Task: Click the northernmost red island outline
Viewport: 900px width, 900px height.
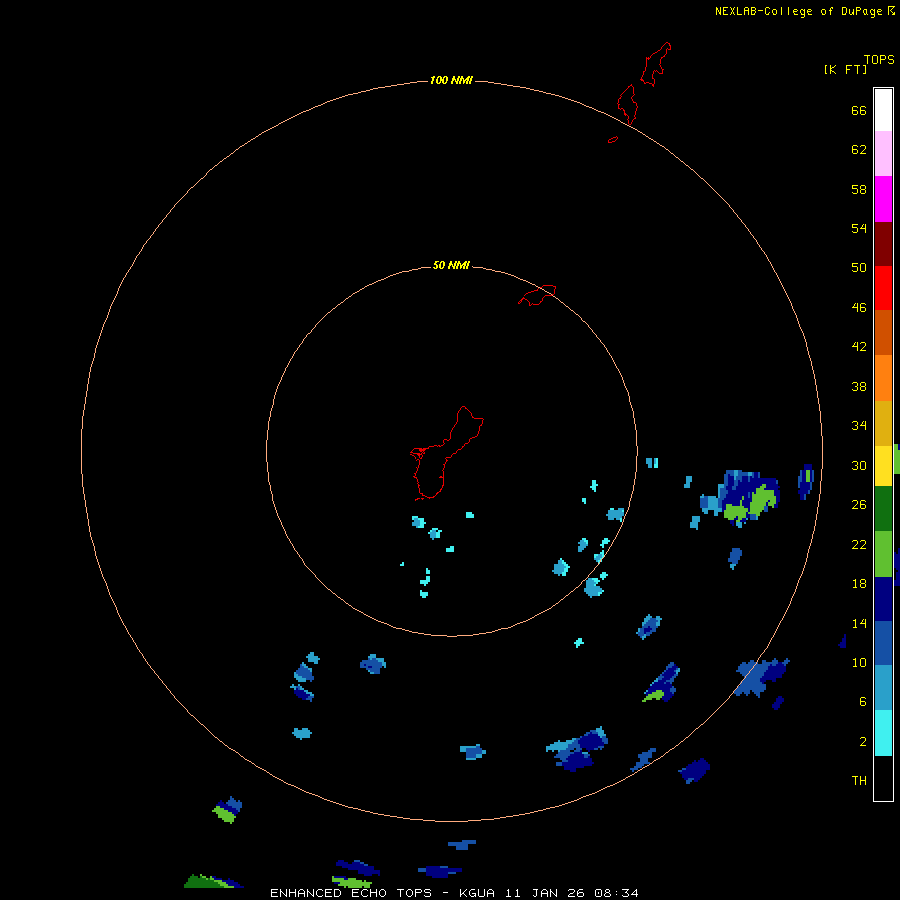Action: (x=656, y=64)
